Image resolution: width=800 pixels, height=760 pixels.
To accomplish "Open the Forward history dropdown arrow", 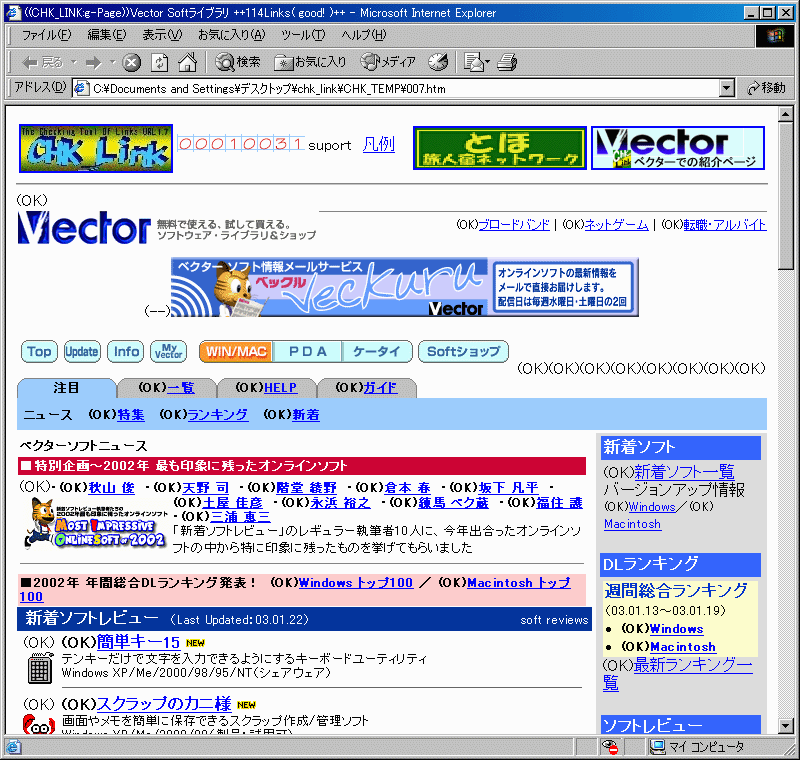I will [112, 63].
